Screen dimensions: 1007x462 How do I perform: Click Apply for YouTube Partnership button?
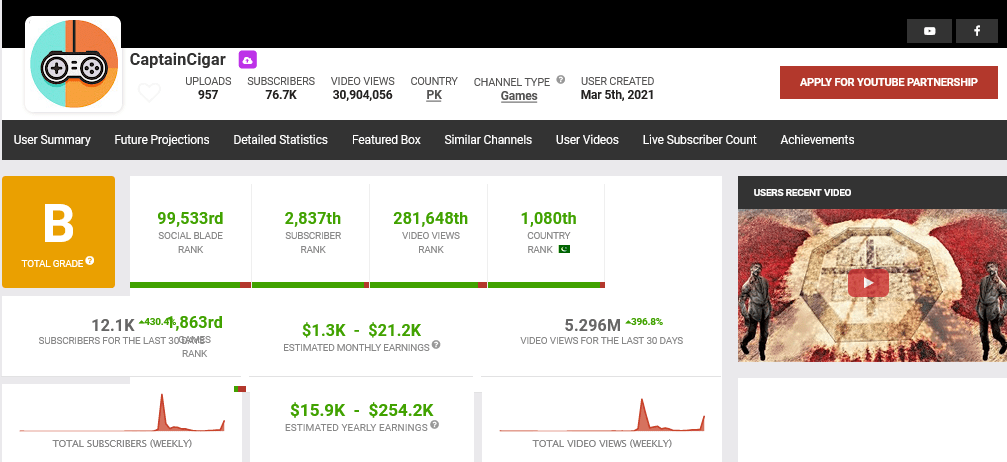coord(889,82)
